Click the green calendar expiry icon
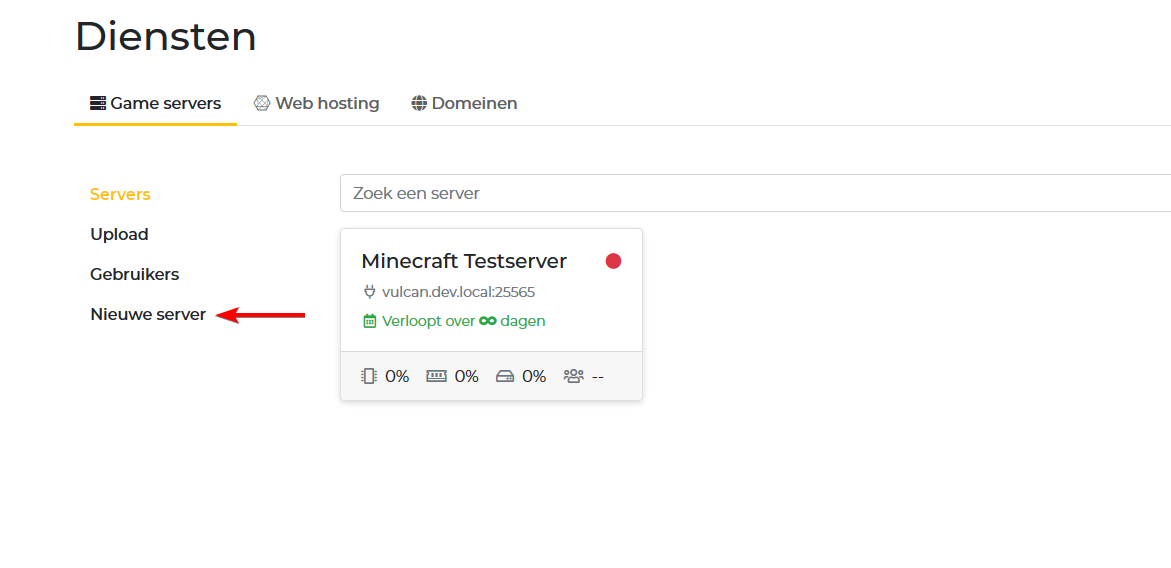Image resolution: width=1171 pixels, height=568 pixels. click(369, 321)
